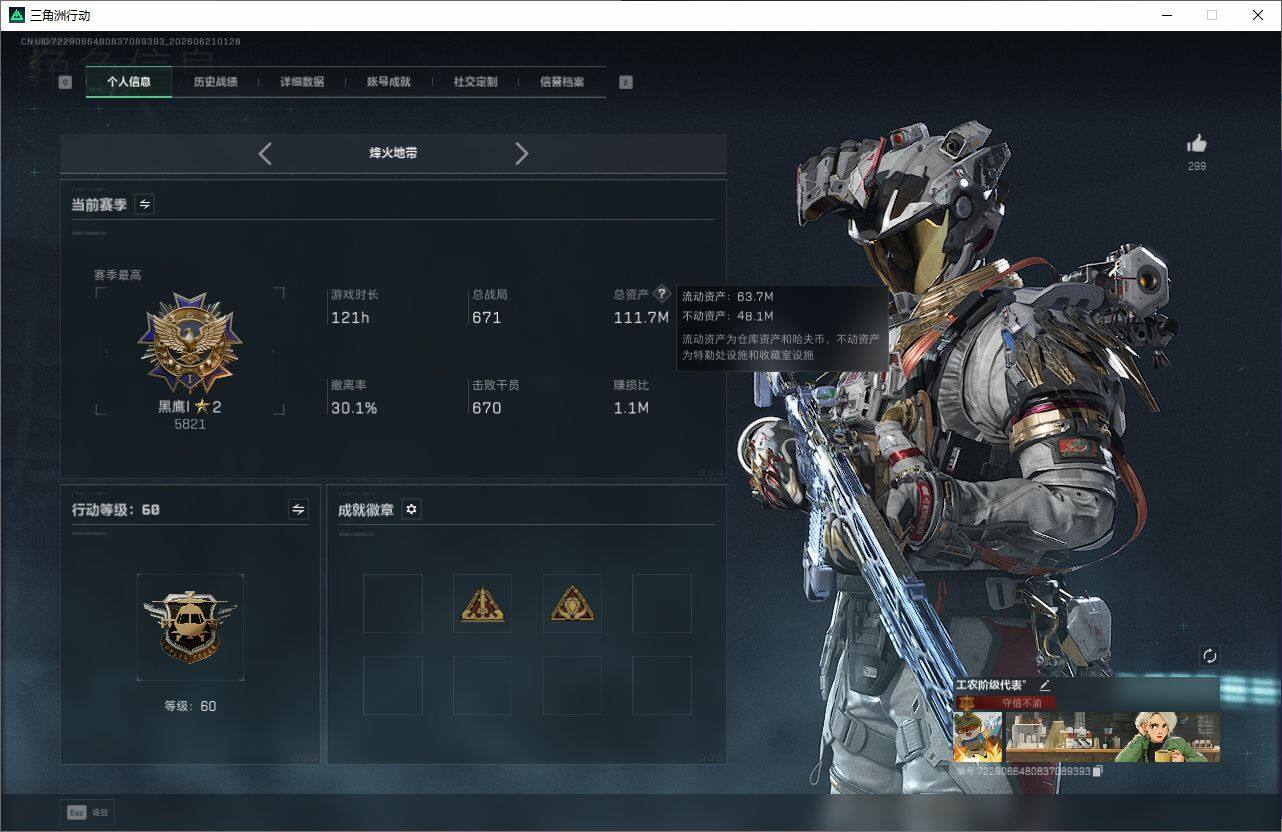Image resolution: width=1282 pixels, height=832 pixels.
Task: Click the refresh icon above the name card
Action: (x=1209, y=656)
